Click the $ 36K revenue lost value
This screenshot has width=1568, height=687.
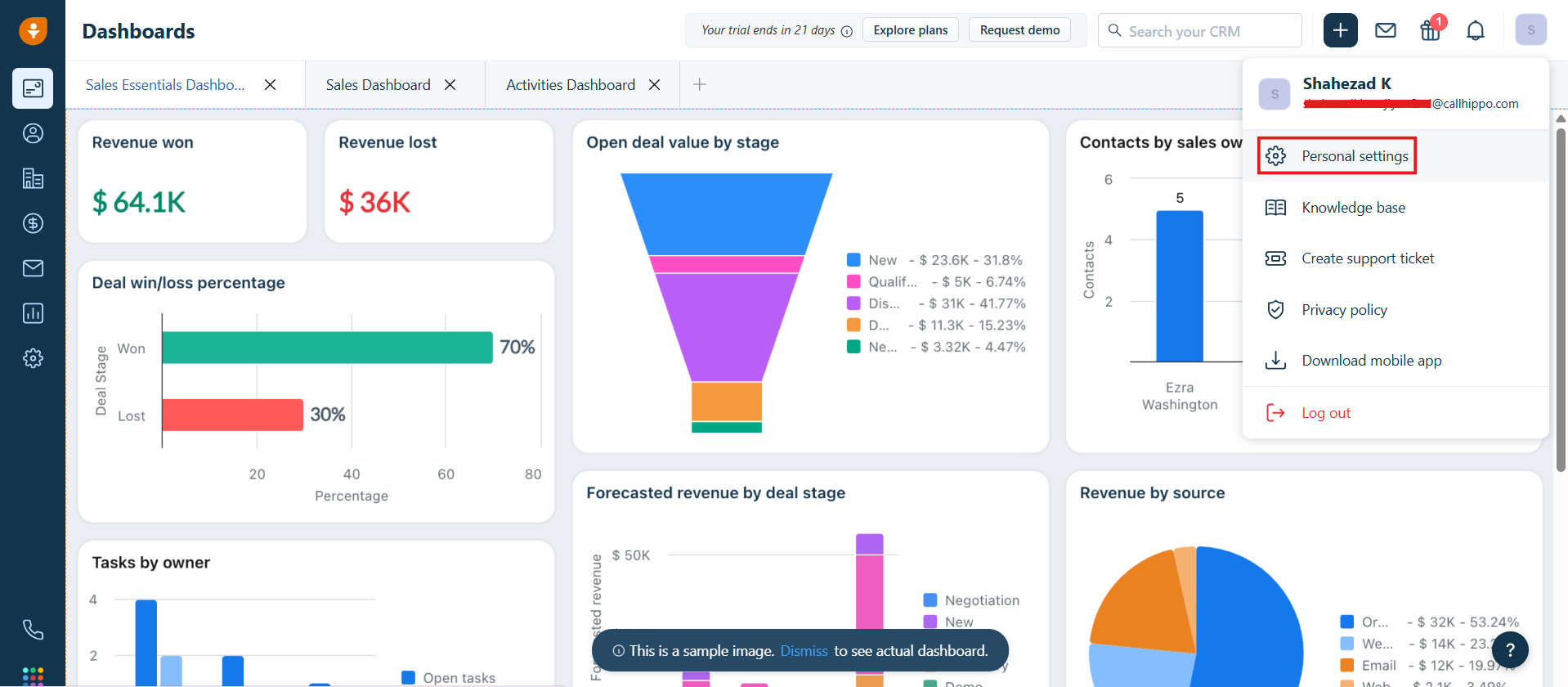(374, 202)
